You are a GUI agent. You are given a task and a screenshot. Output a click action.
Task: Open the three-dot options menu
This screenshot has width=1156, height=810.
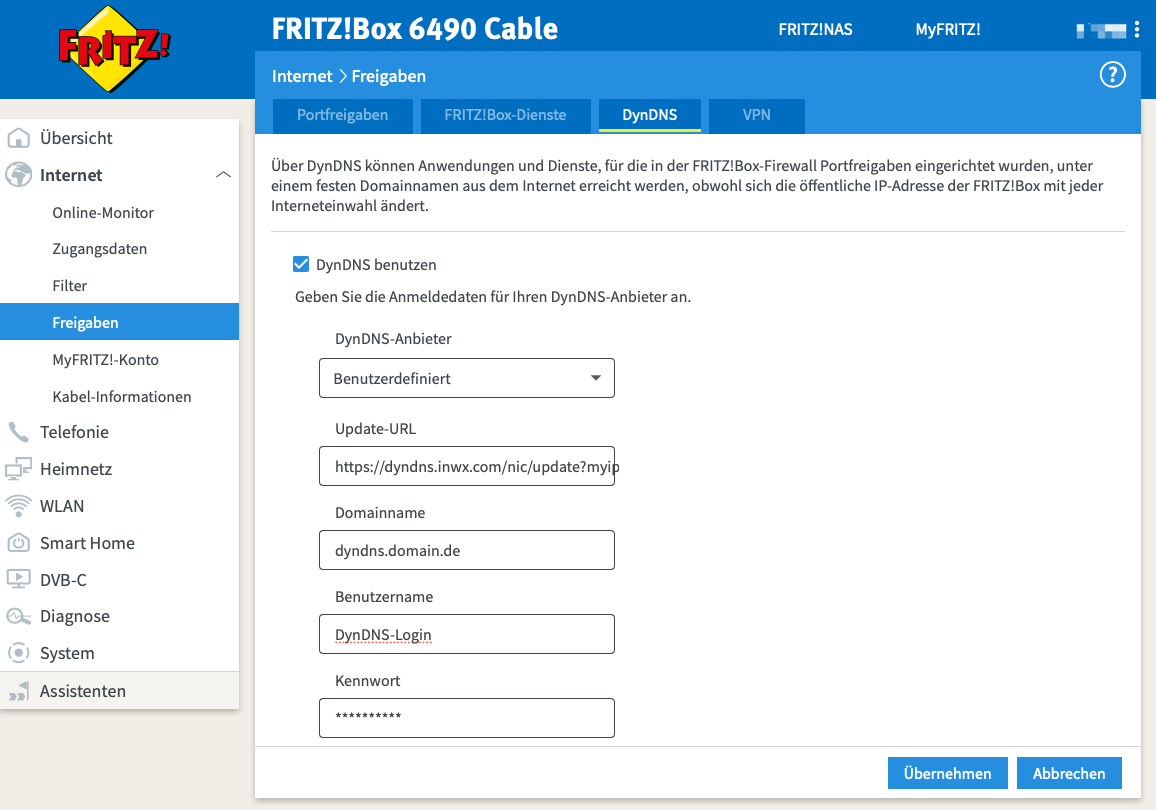[x=1137, y=29]
